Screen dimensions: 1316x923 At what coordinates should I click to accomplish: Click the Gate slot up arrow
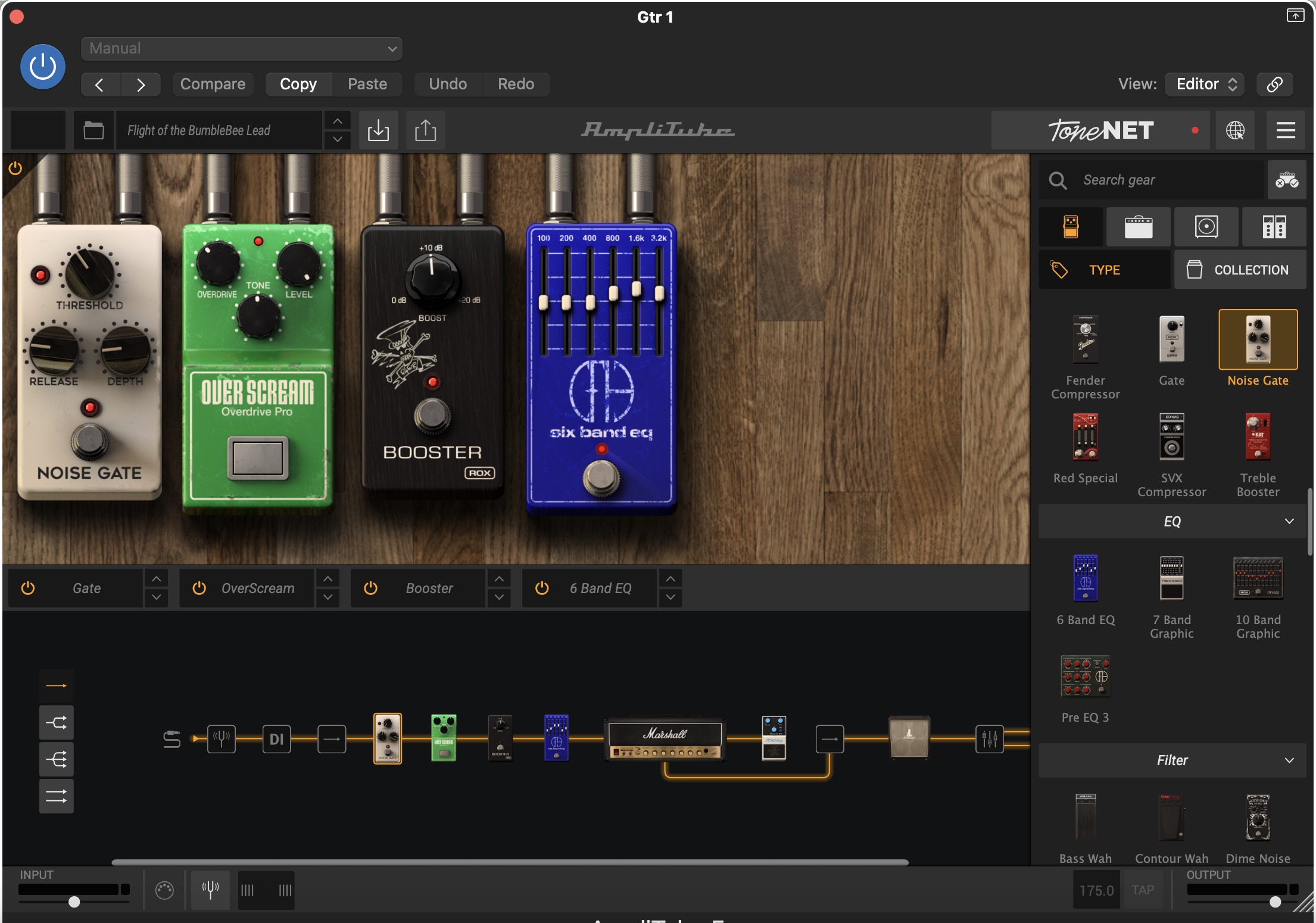(156, 579)
